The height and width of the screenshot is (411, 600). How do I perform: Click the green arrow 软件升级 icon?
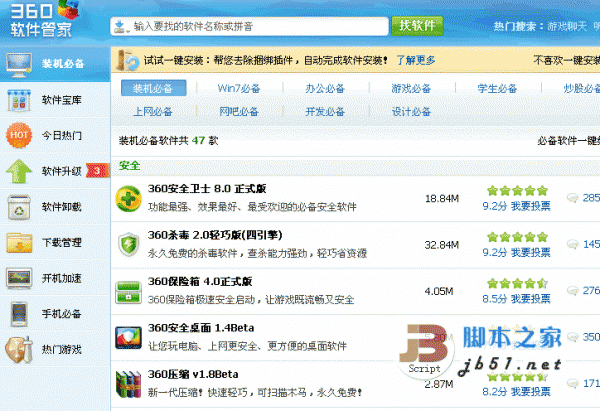[x=19, y=171]
